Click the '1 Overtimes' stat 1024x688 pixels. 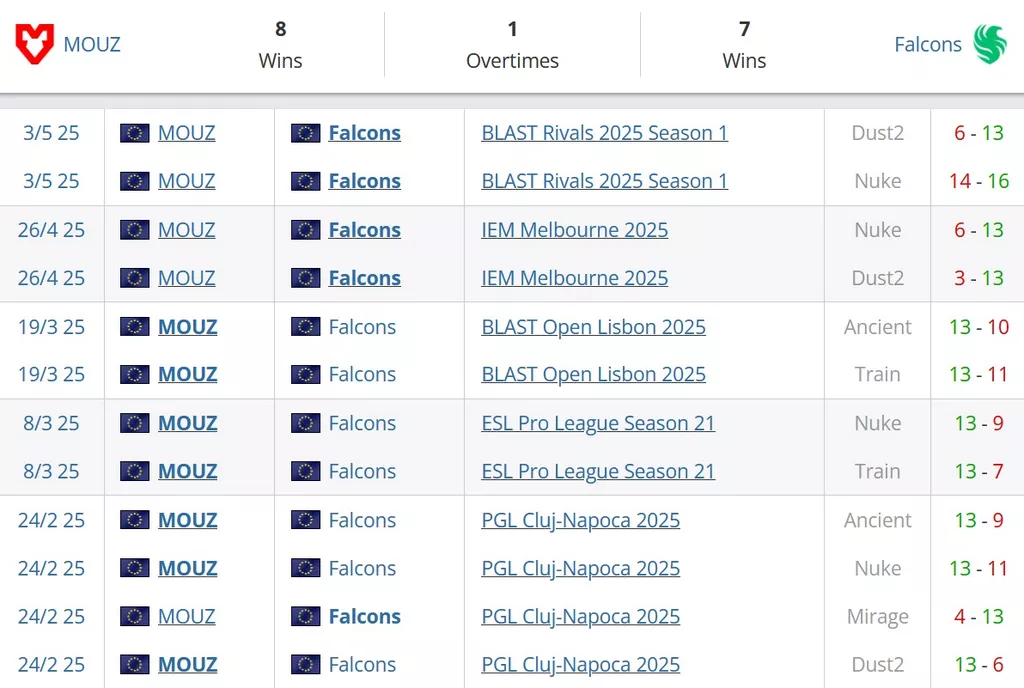513,44
